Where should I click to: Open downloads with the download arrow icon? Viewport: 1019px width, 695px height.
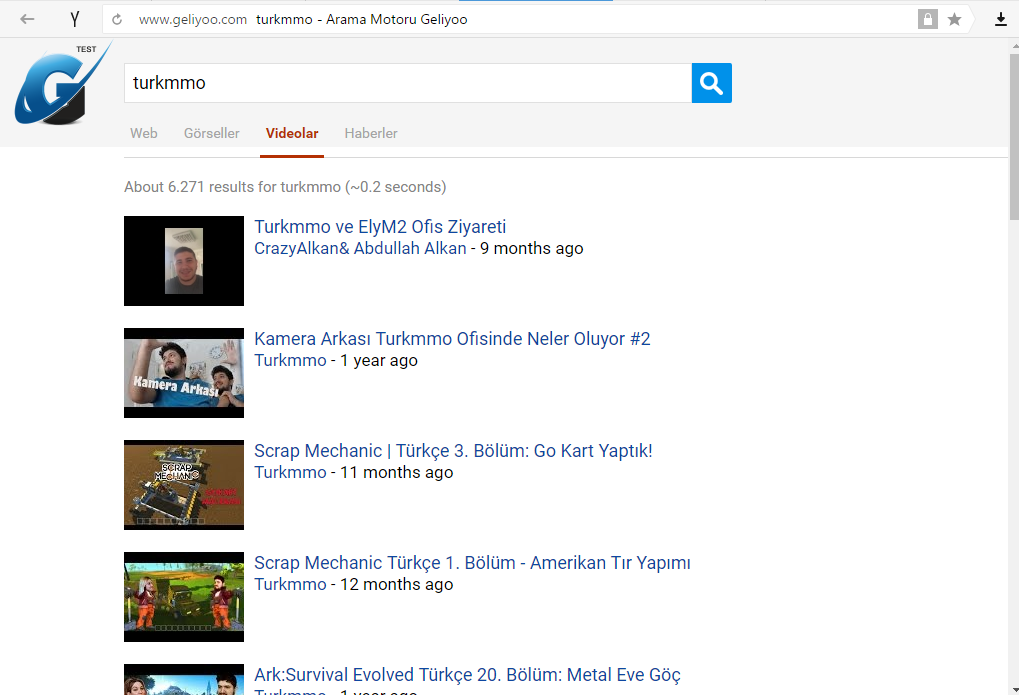[1001, 20]
